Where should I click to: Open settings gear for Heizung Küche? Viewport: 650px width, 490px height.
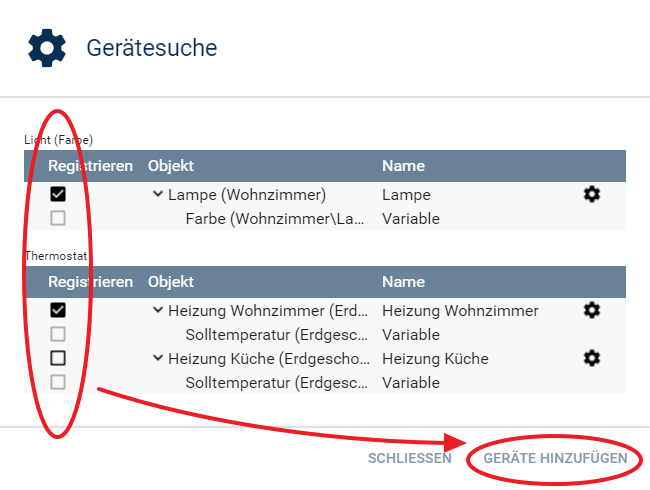pyautogui.click(x=592, y=357)
